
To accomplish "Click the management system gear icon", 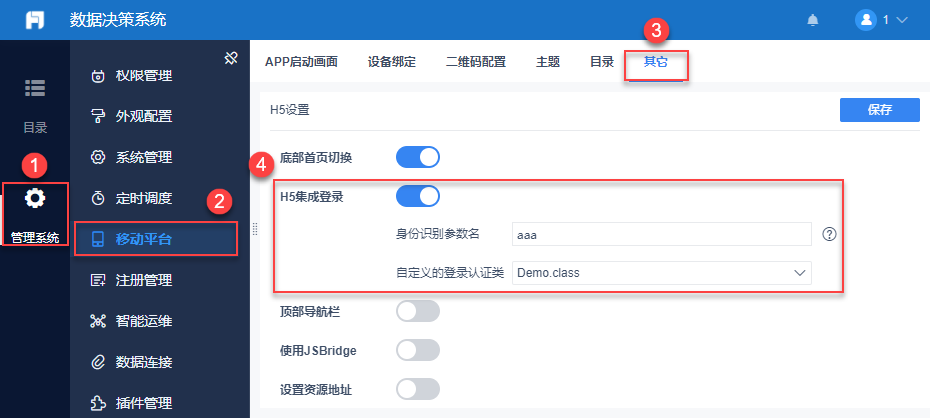I will pos(35,198).
